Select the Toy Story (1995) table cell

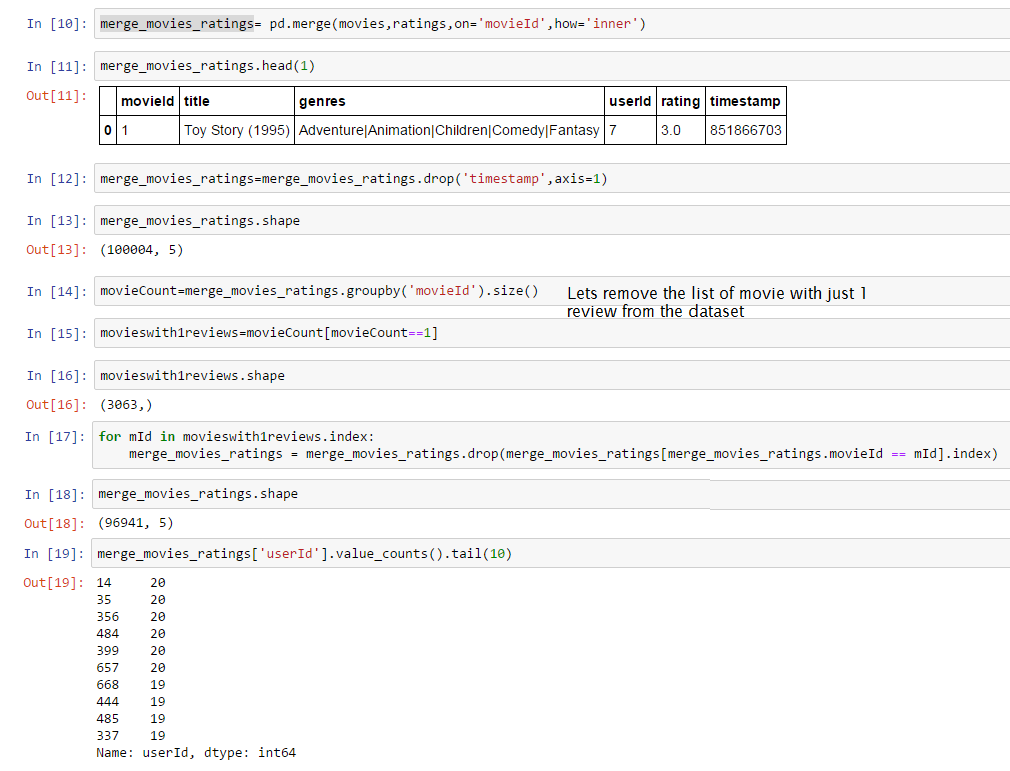pos(237,130)
